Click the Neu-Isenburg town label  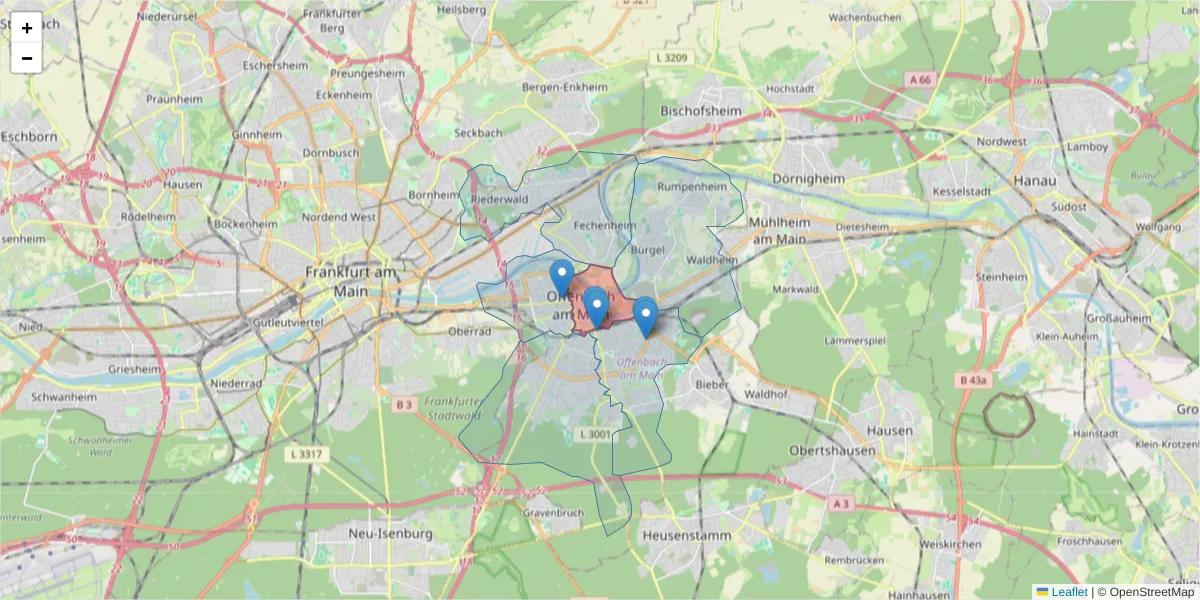coord(391,534)
